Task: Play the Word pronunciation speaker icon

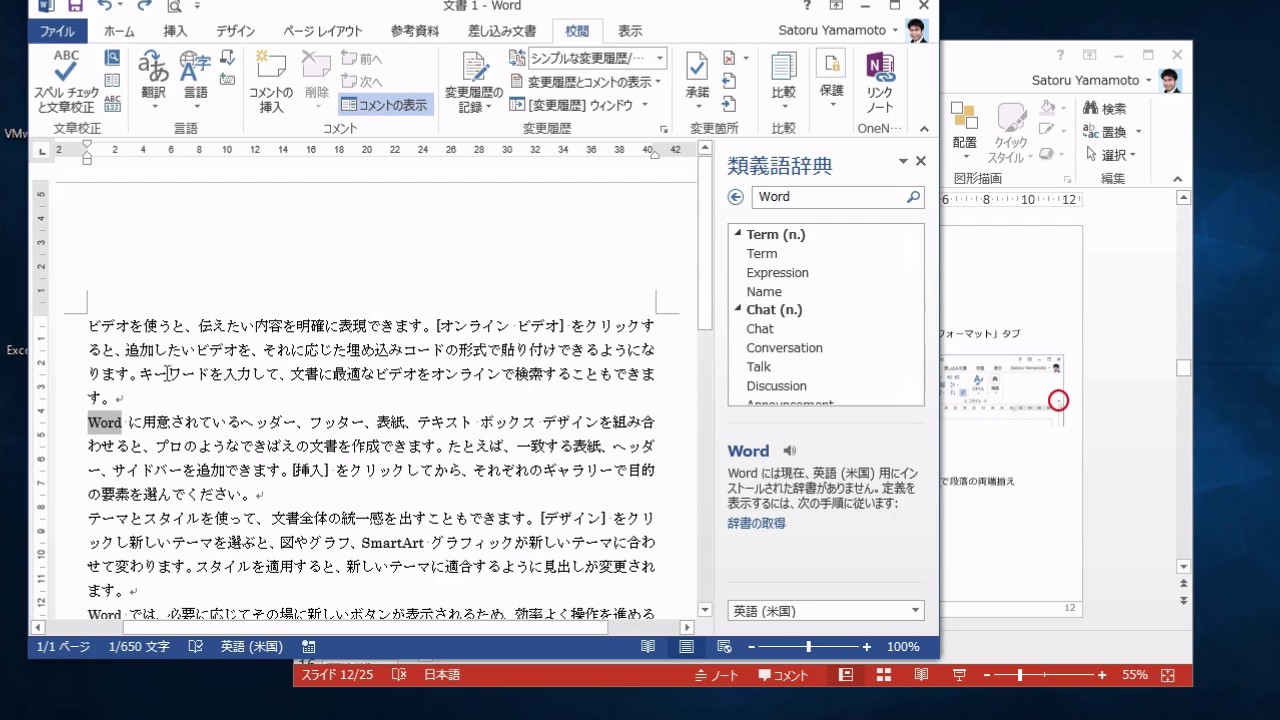Action: click(790, 451)
